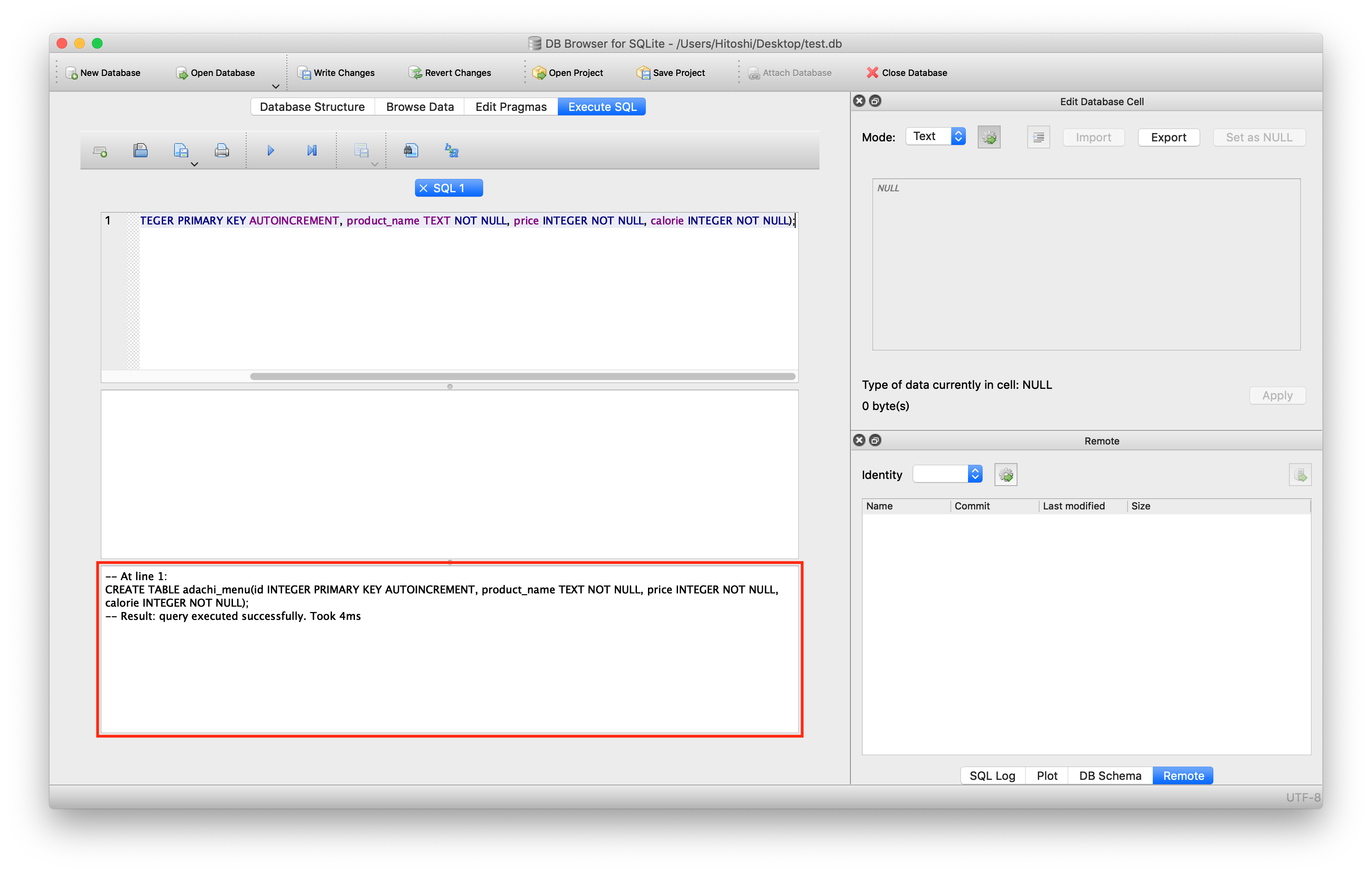Click the Set as NULL toggle button
This screenshot has height=874, width=1372.
[x=1258, y=137]
